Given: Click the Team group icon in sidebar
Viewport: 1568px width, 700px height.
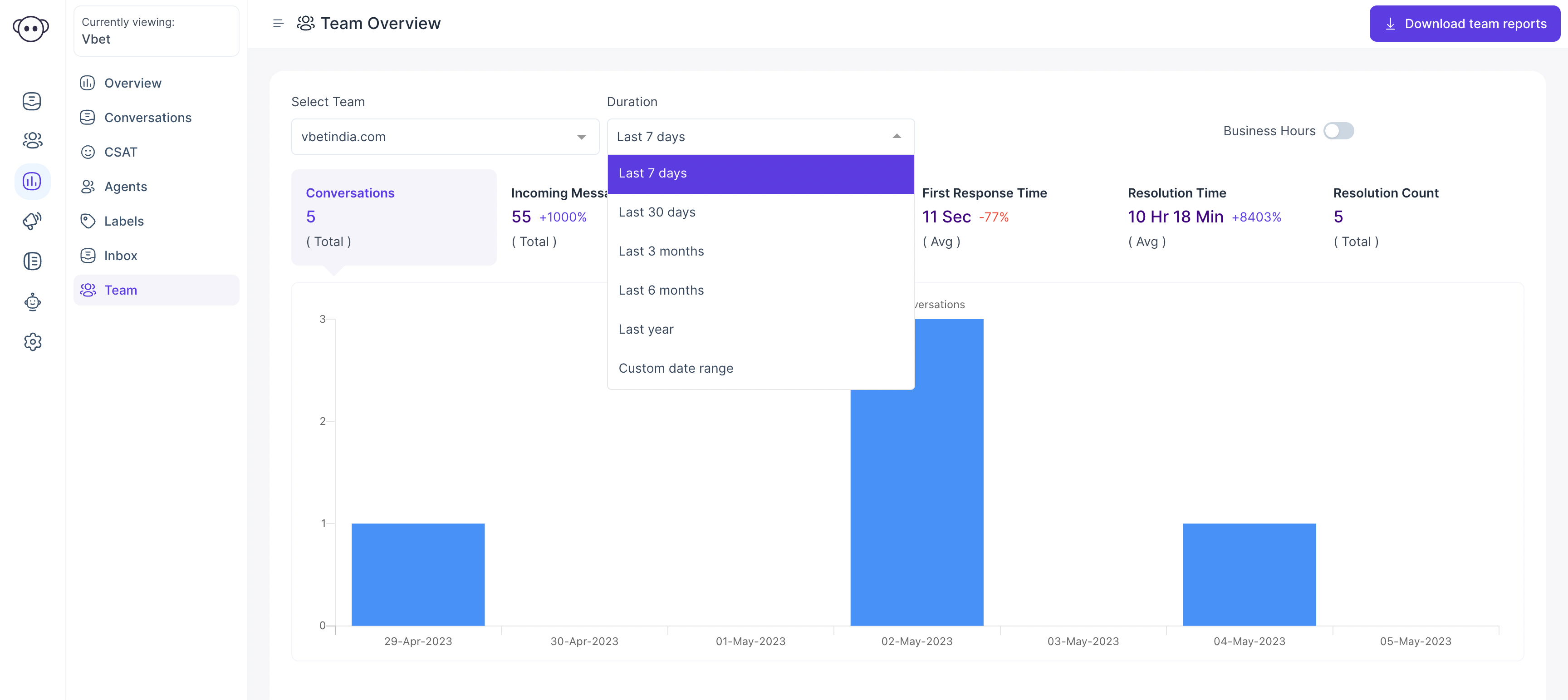Looking at the screenshot, I should coord(88,290).
